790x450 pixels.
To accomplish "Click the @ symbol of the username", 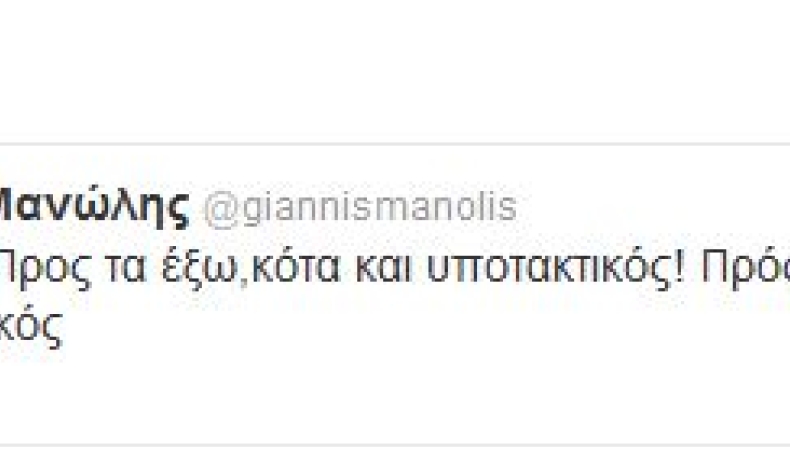I will (222, 211).
